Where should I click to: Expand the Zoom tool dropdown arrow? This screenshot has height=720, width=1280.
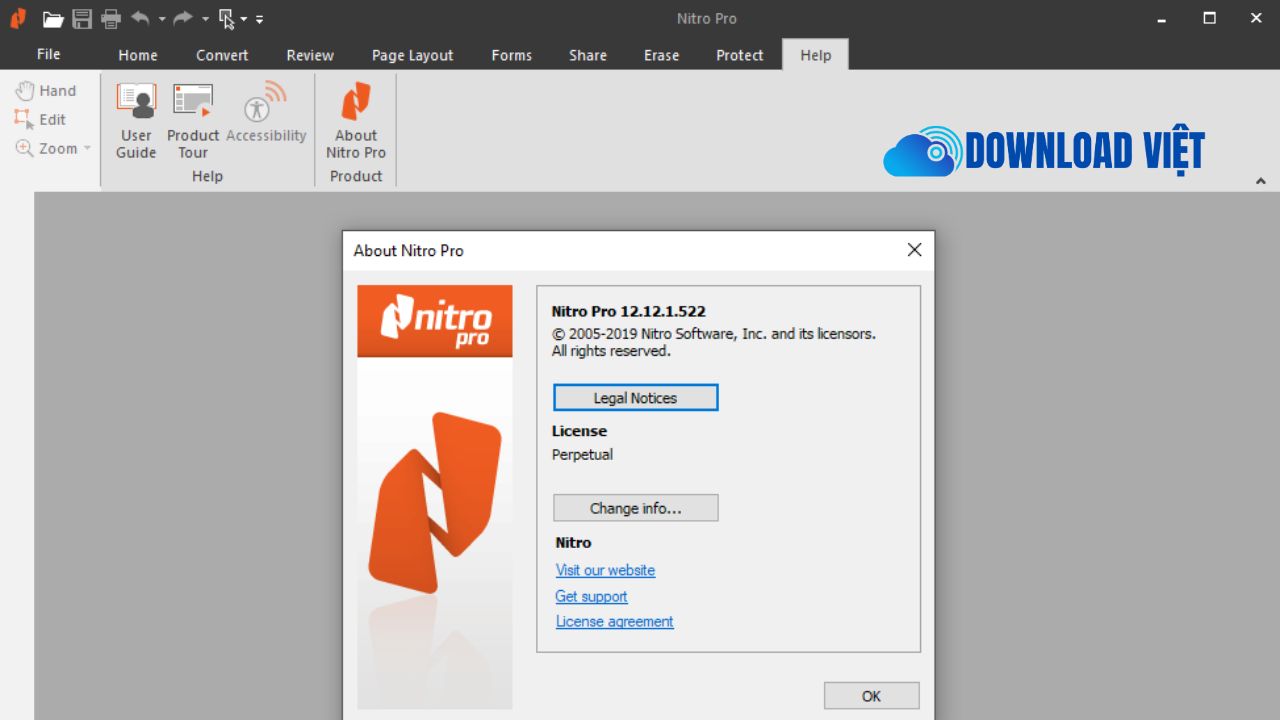pyautogui.click(x=87, y=148)
